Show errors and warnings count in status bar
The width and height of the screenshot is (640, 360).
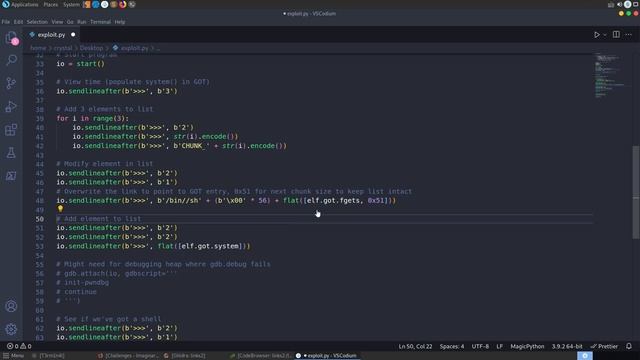pyautogui.click(x=19, y=346)
